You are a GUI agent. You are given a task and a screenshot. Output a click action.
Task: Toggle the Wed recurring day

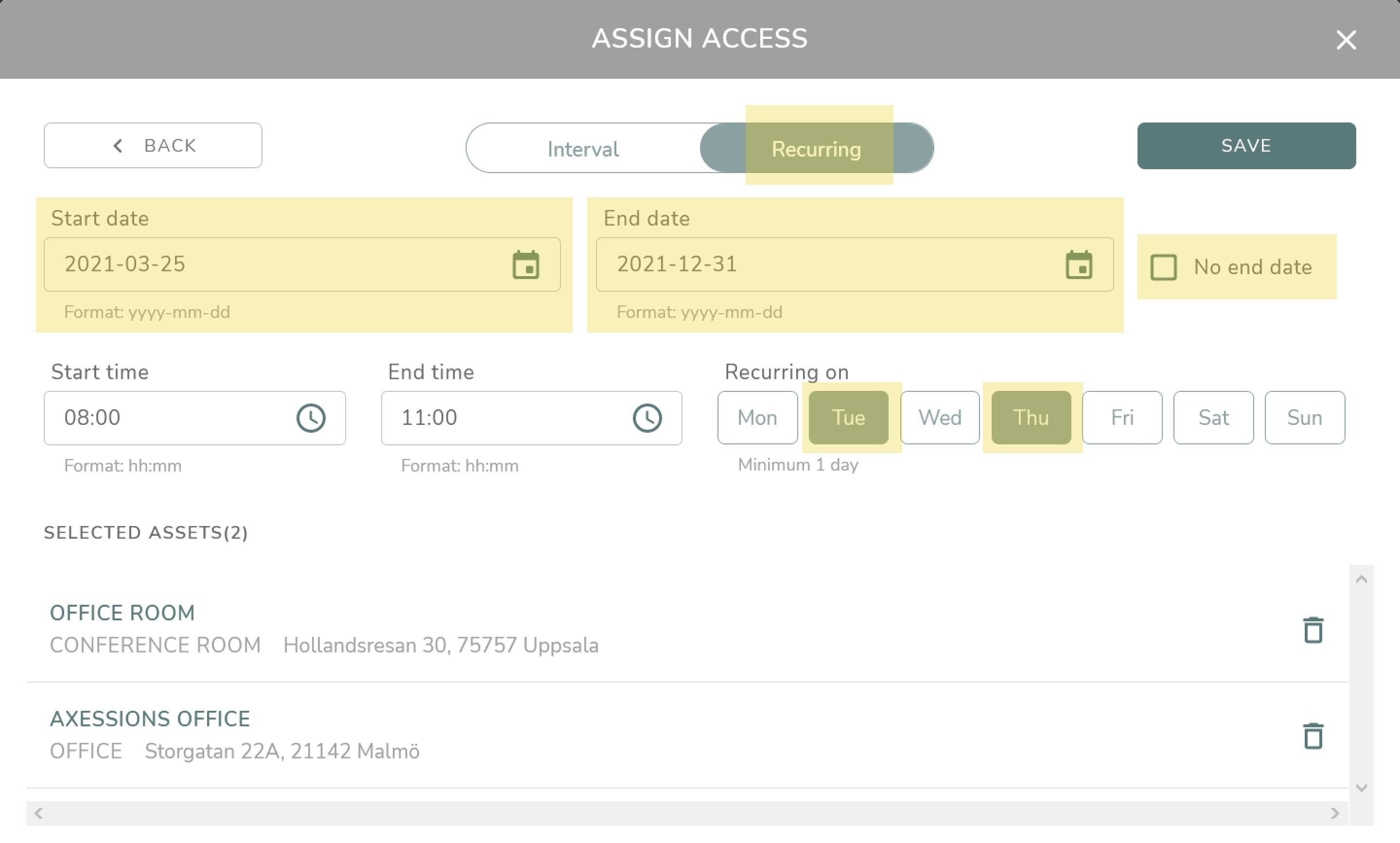tap(940, 418)
